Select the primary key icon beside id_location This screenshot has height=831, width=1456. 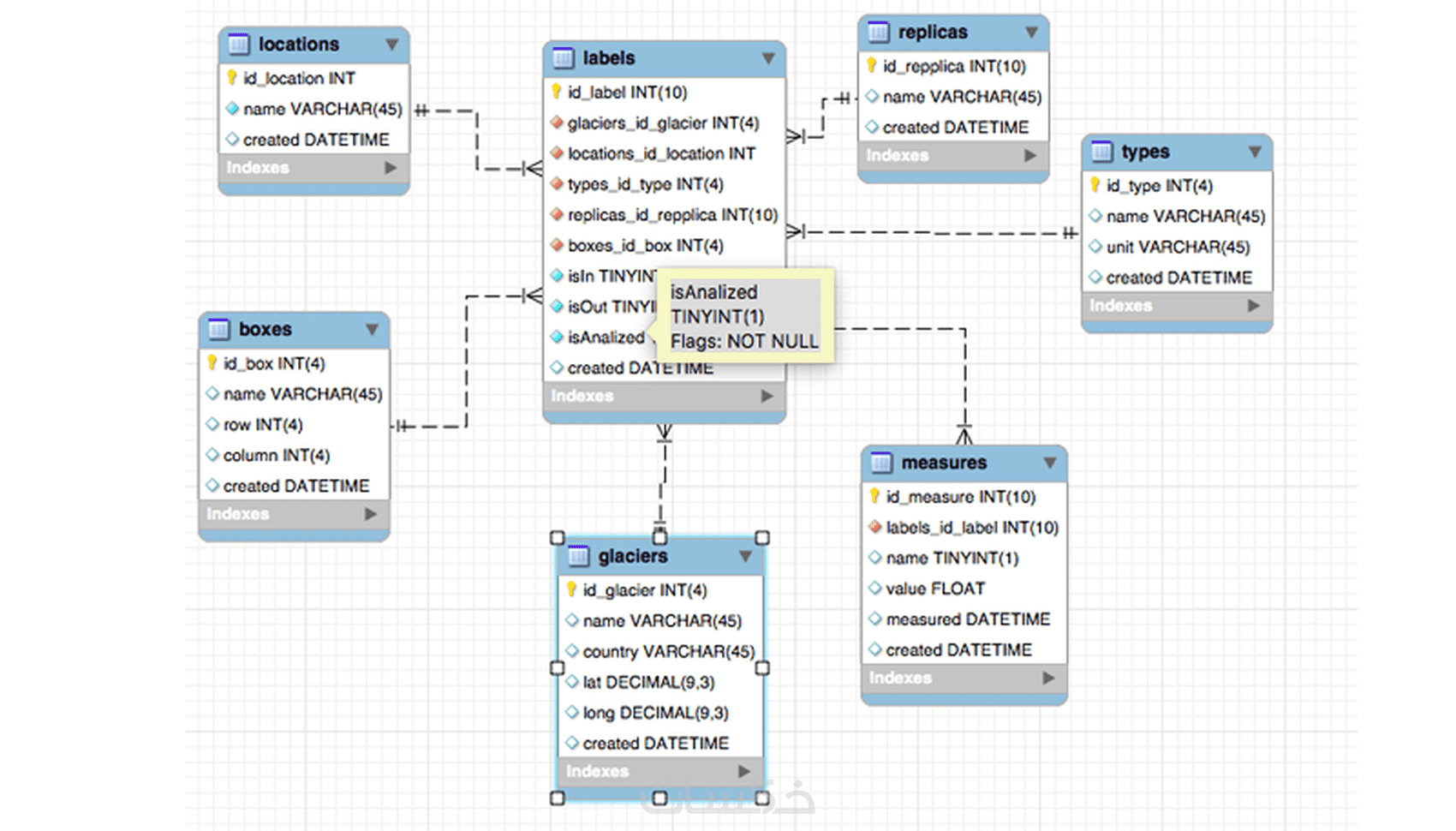(232, 78)
